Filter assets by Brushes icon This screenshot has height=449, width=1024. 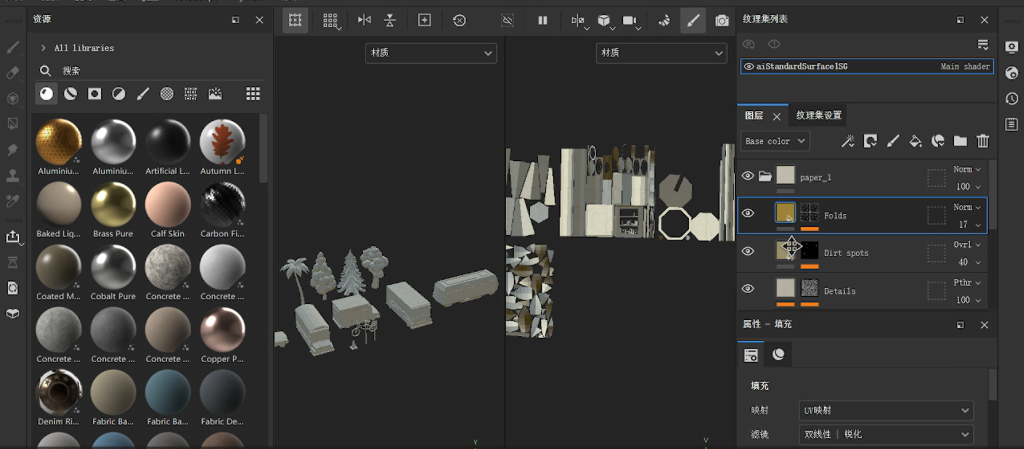point(143,94)
